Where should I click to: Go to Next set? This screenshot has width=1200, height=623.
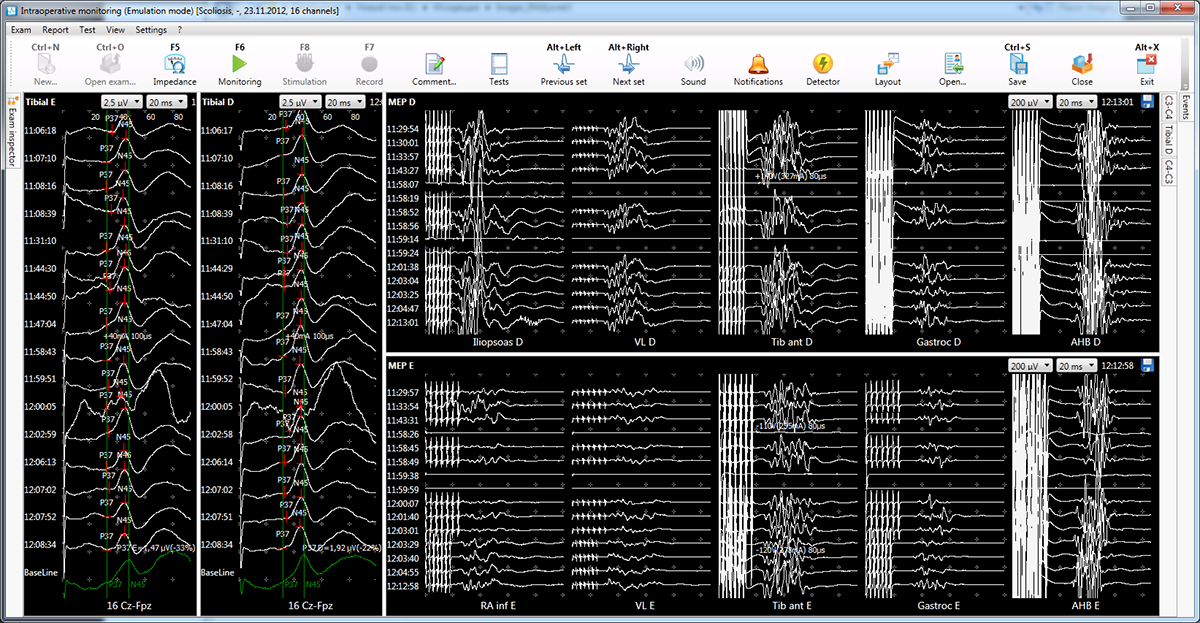[628, 65]
